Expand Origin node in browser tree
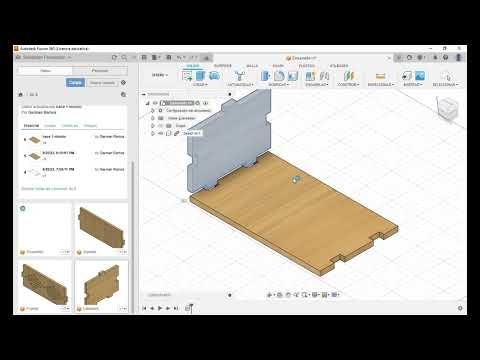The width and height of the screenshot is (480, 360). click(153, 126)
